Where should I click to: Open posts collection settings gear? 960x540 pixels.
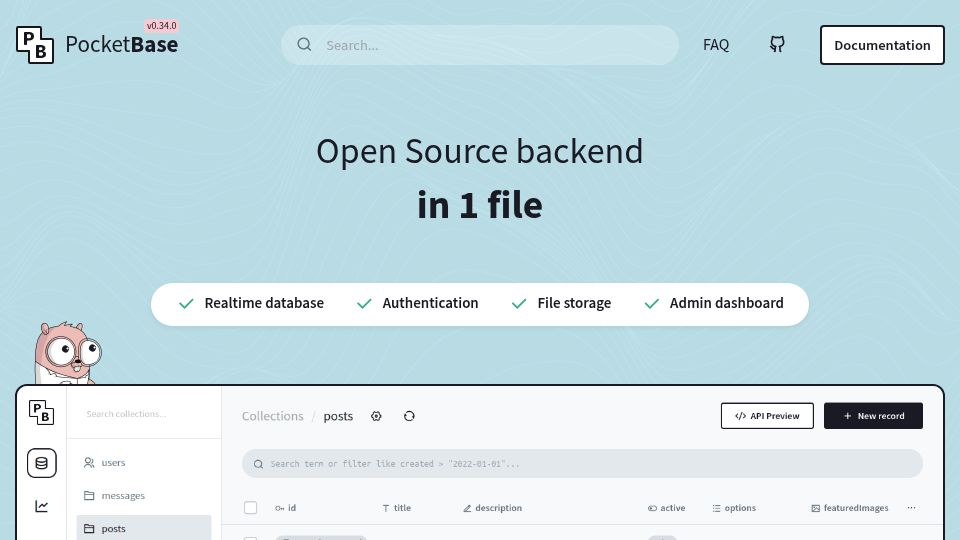(376, 416)
